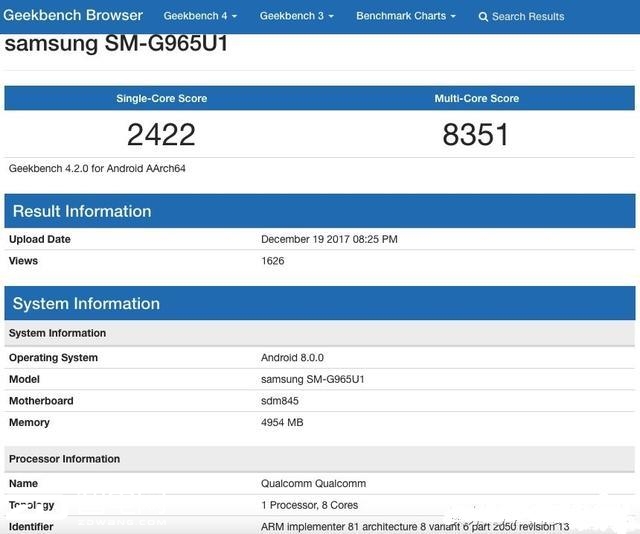Select the 1 Processor, 8 Cores value
The width and height of the screenshot is (640, 534).
point(310,505)
